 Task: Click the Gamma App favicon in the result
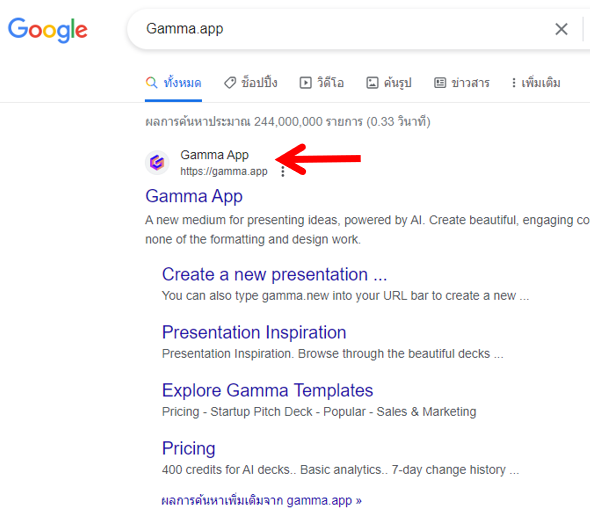click(157, 163)
